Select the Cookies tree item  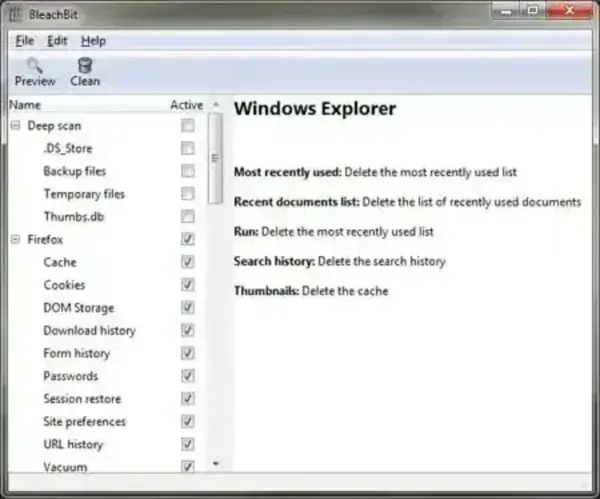click(64, 285)
